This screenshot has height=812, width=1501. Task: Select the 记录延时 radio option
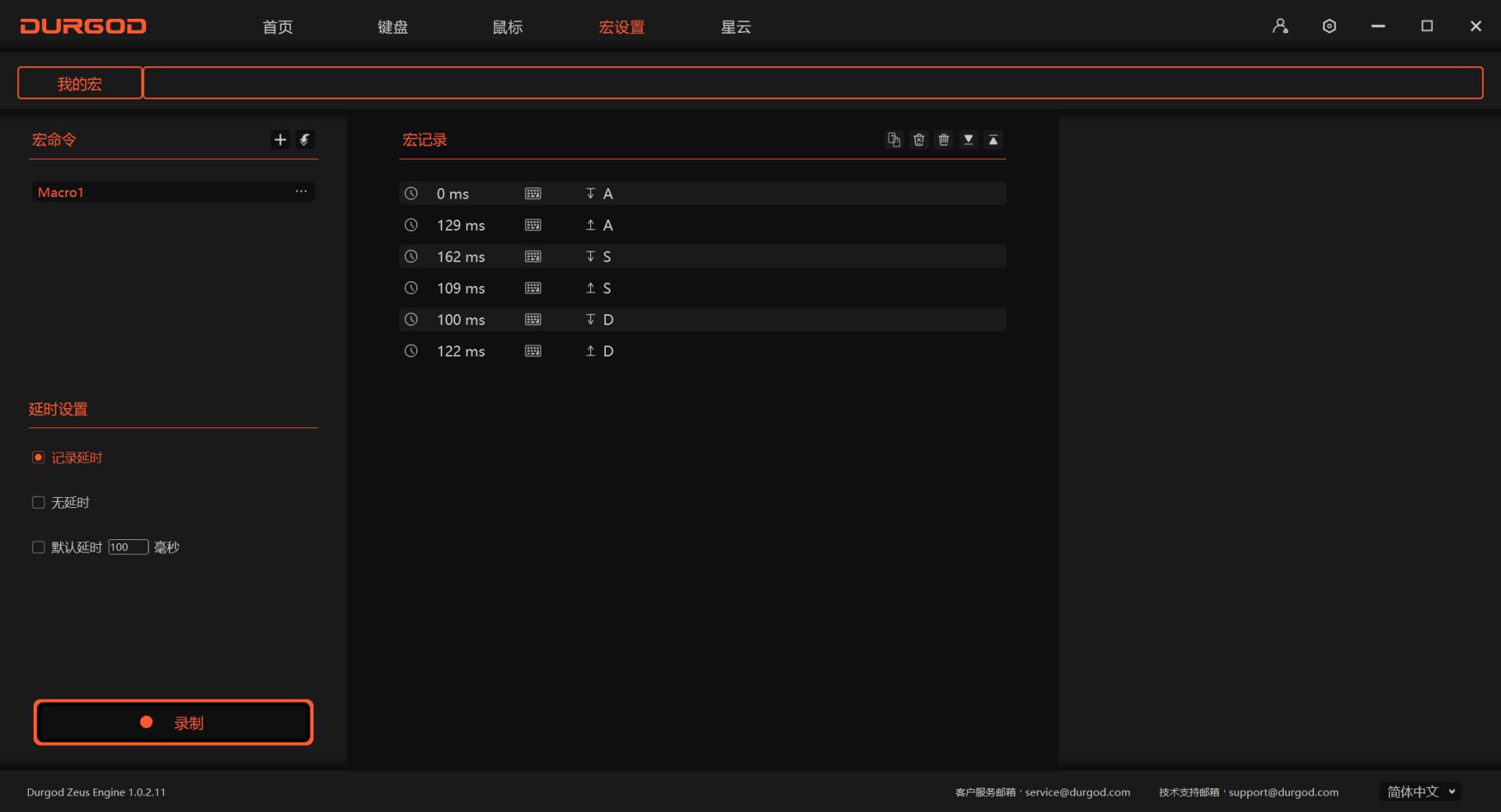pos(38,458)
